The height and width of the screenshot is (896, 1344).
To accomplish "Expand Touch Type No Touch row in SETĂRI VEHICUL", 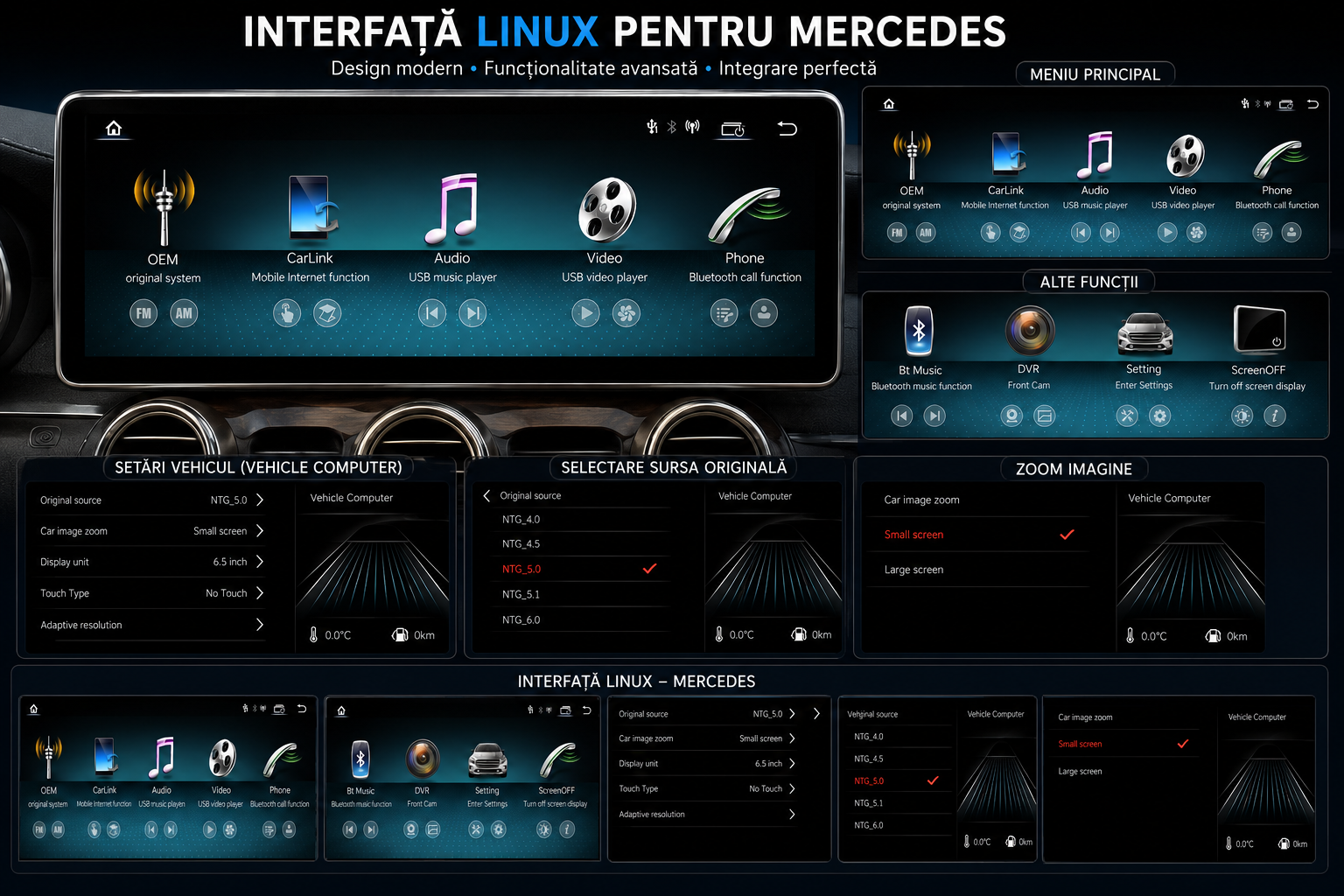I will [150, 593].
